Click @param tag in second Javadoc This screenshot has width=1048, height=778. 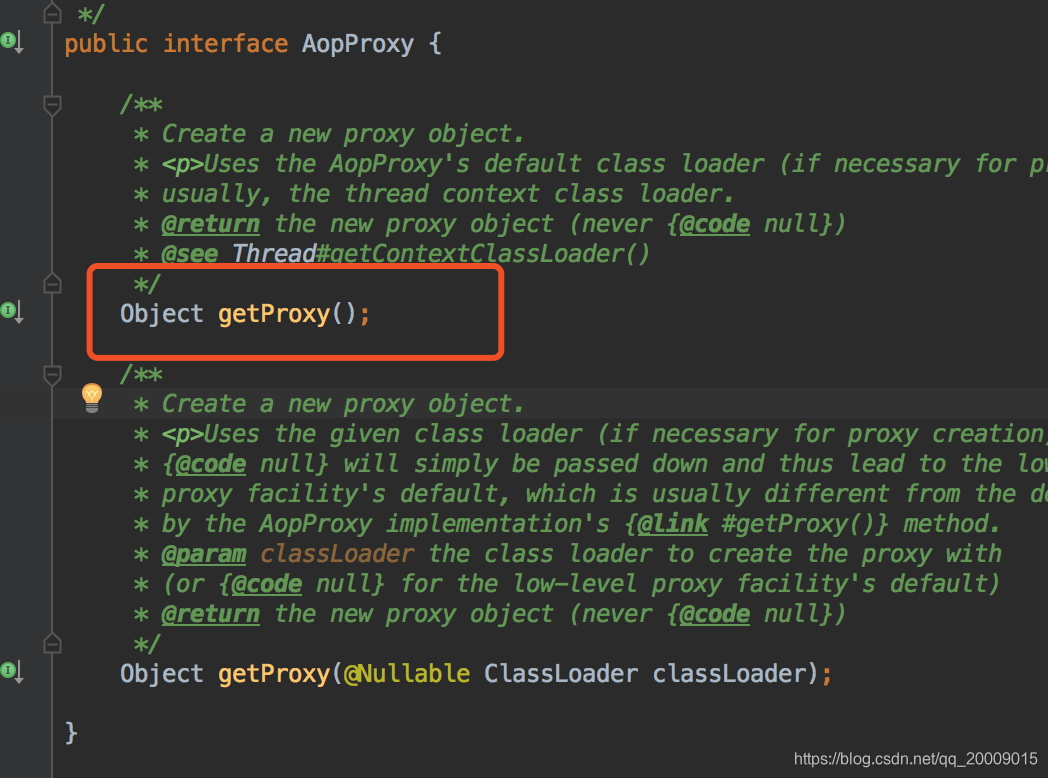204,554
